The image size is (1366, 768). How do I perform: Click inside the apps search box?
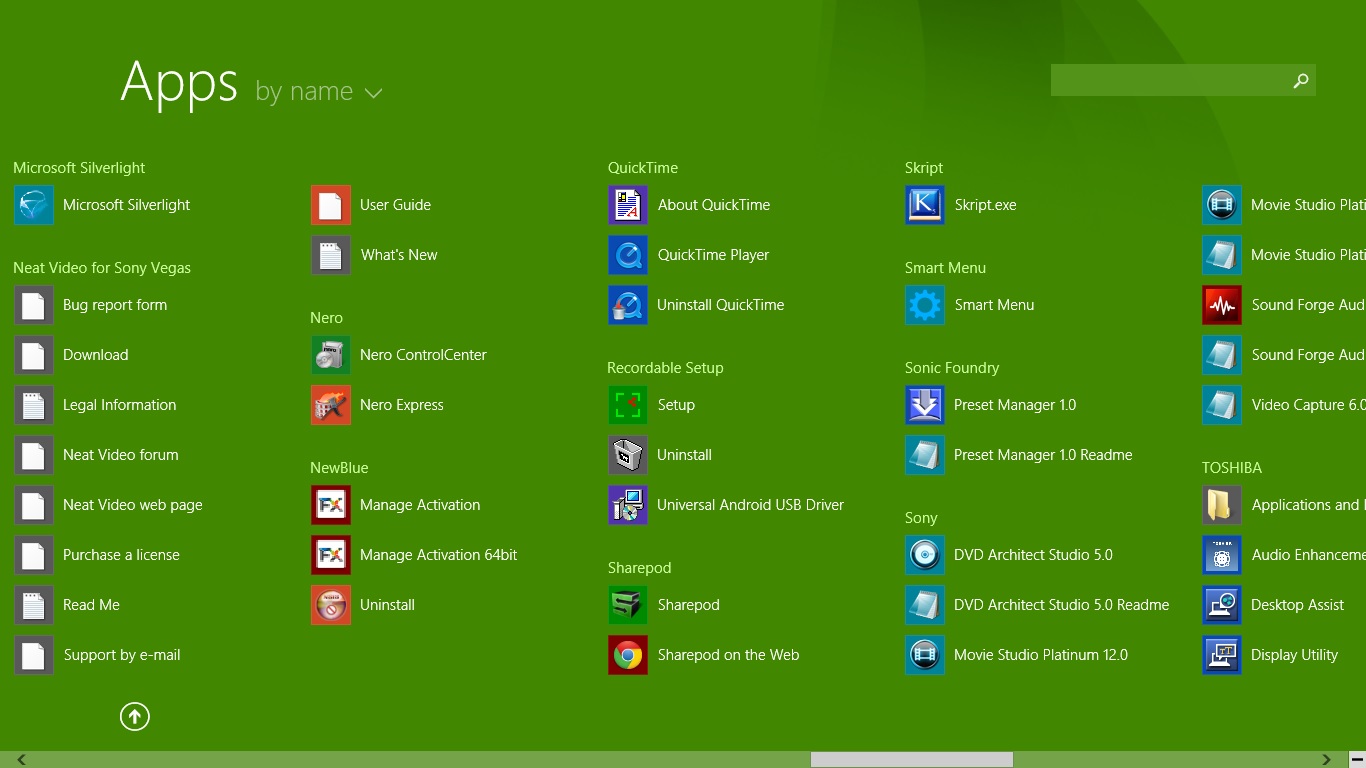[x=1168, y=81]
